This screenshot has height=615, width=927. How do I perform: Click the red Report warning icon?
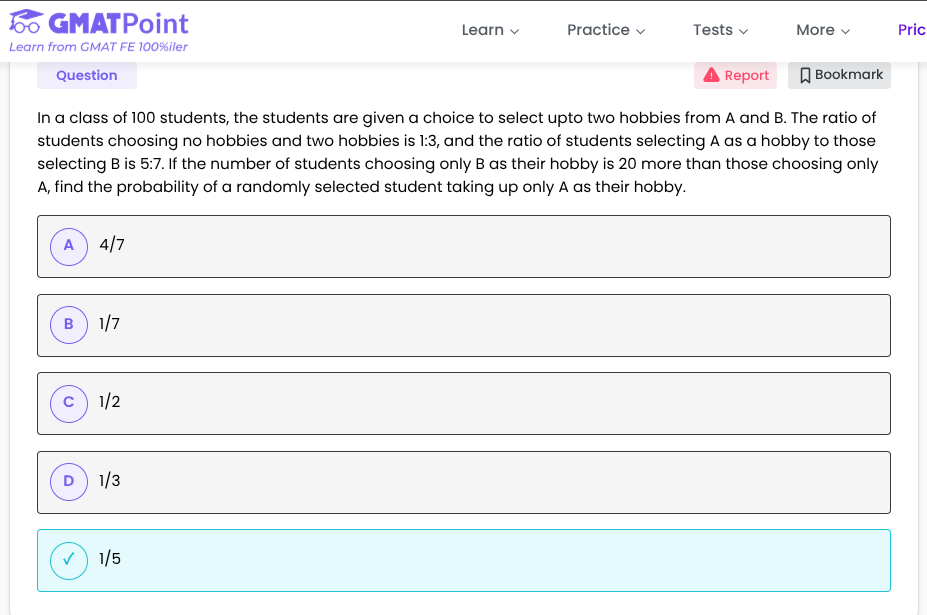[711, 75]
